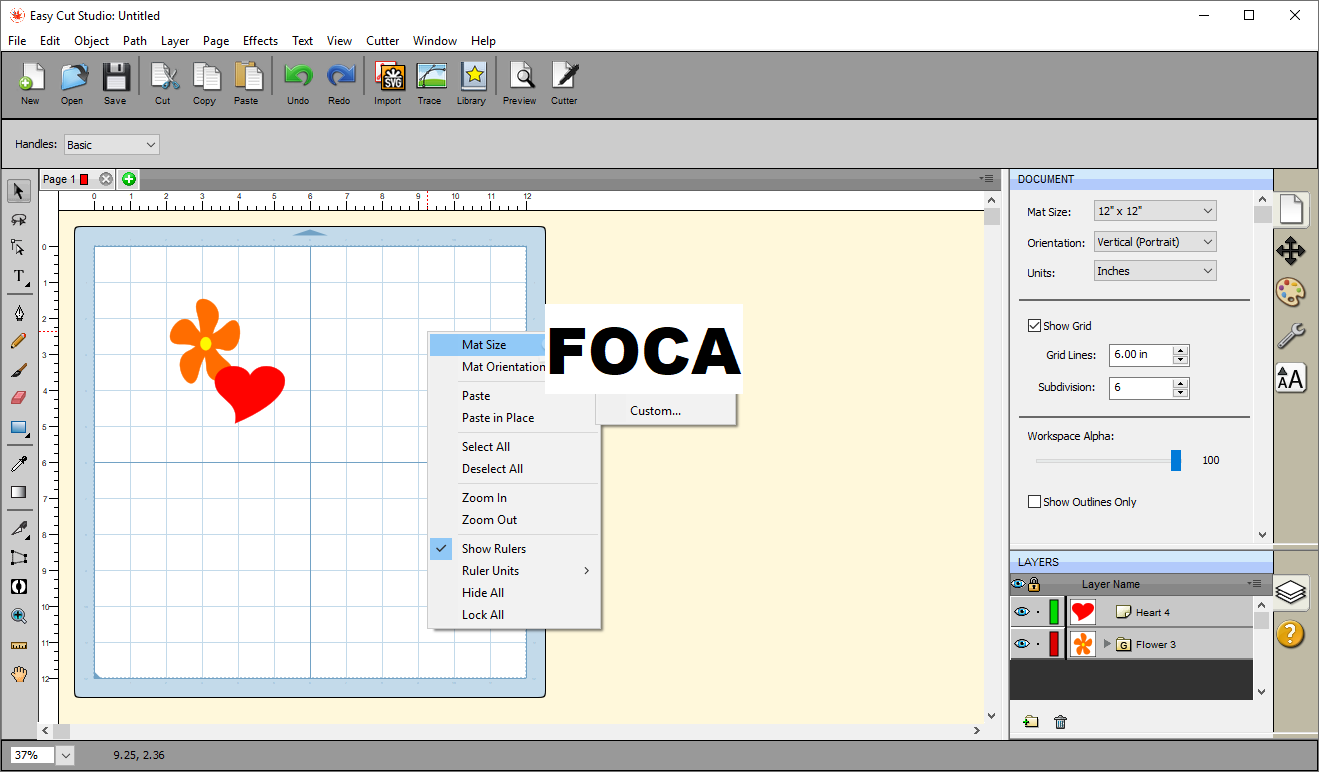
Task: Select the arrow Selection tool
Action: pyautogui.click(x=19, y=191)
